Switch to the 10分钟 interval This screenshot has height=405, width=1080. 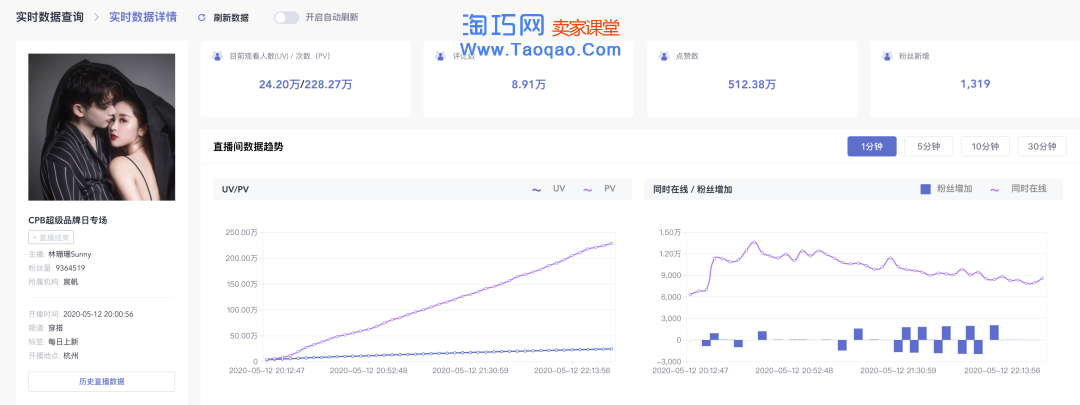(985, 146)
